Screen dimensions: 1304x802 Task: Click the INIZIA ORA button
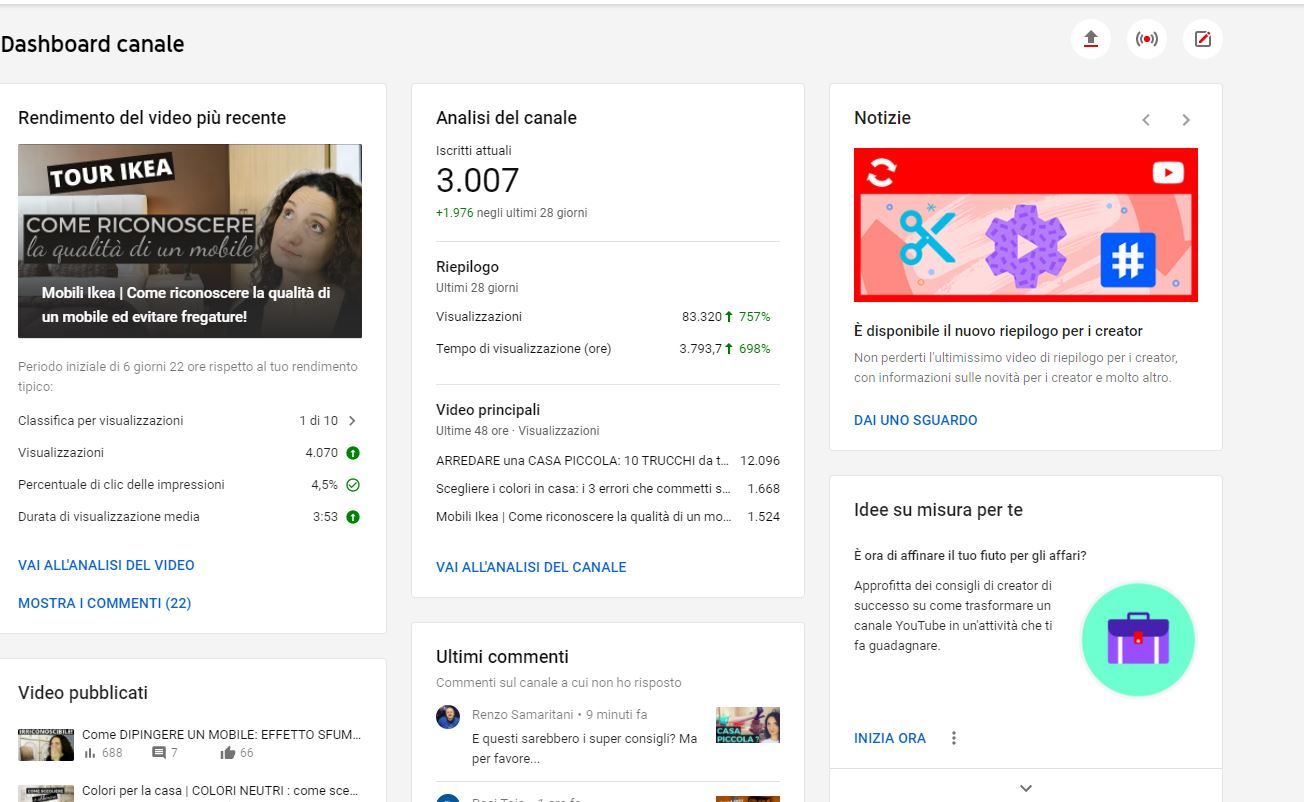[x=890, y=738]
